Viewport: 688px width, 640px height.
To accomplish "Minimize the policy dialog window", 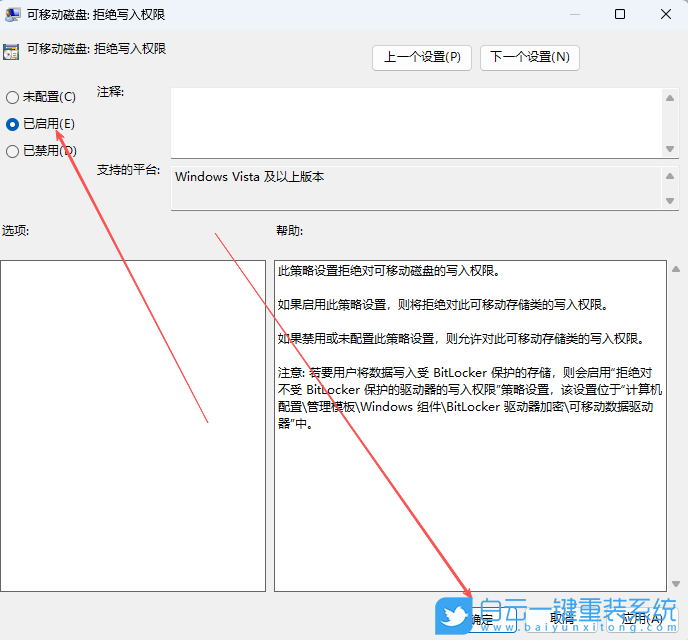I will [x=575, y=14].
